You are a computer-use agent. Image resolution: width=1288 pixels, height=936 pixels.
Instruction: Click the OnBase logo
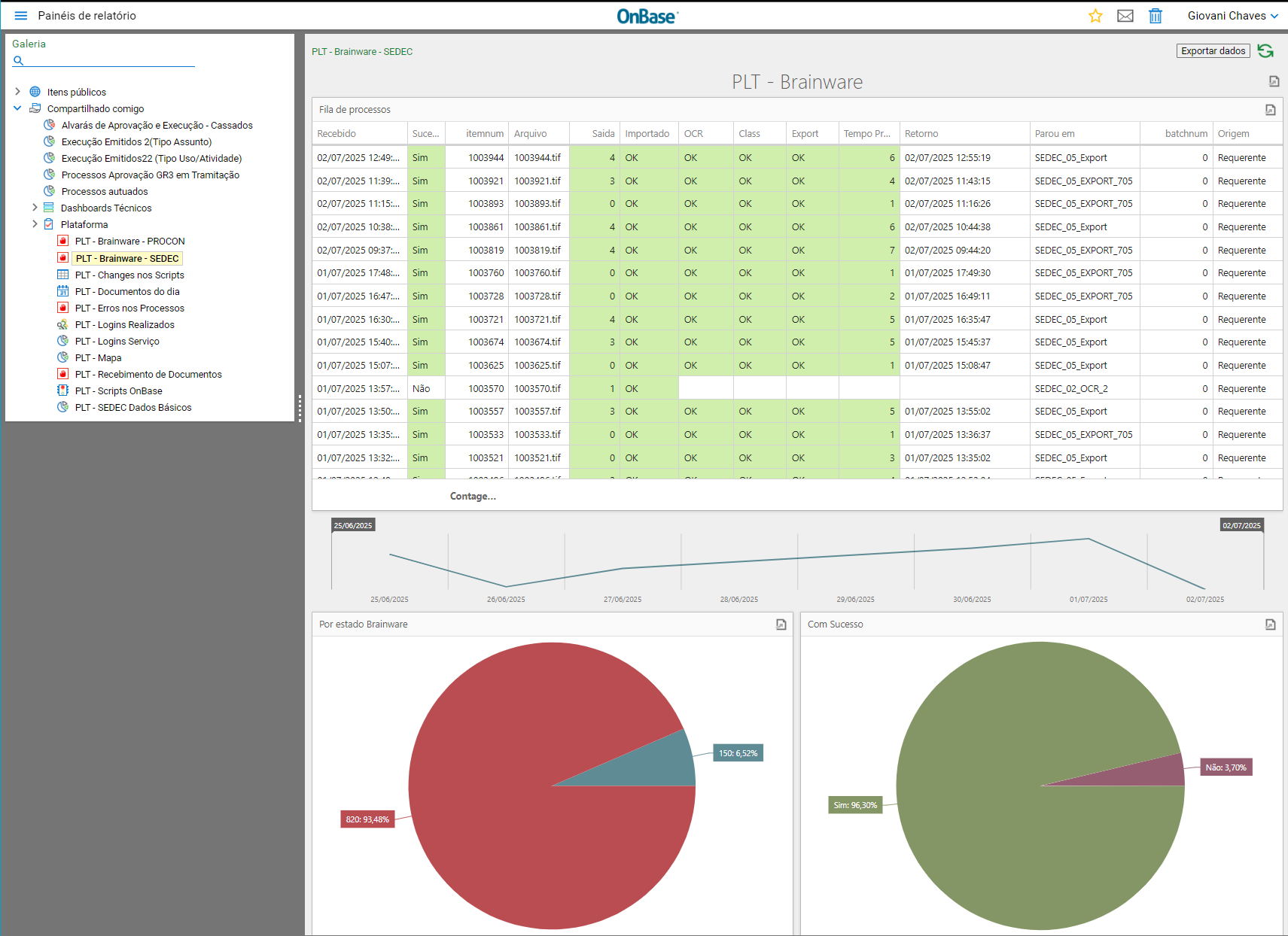click(647, 16)
